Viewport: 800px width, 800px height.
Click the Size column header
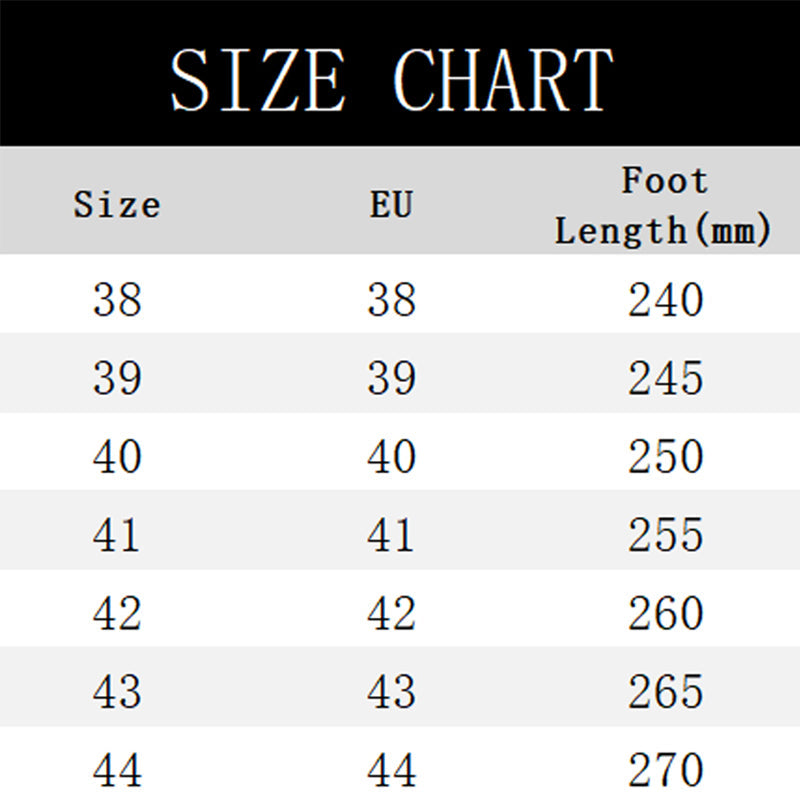(117, 205)
